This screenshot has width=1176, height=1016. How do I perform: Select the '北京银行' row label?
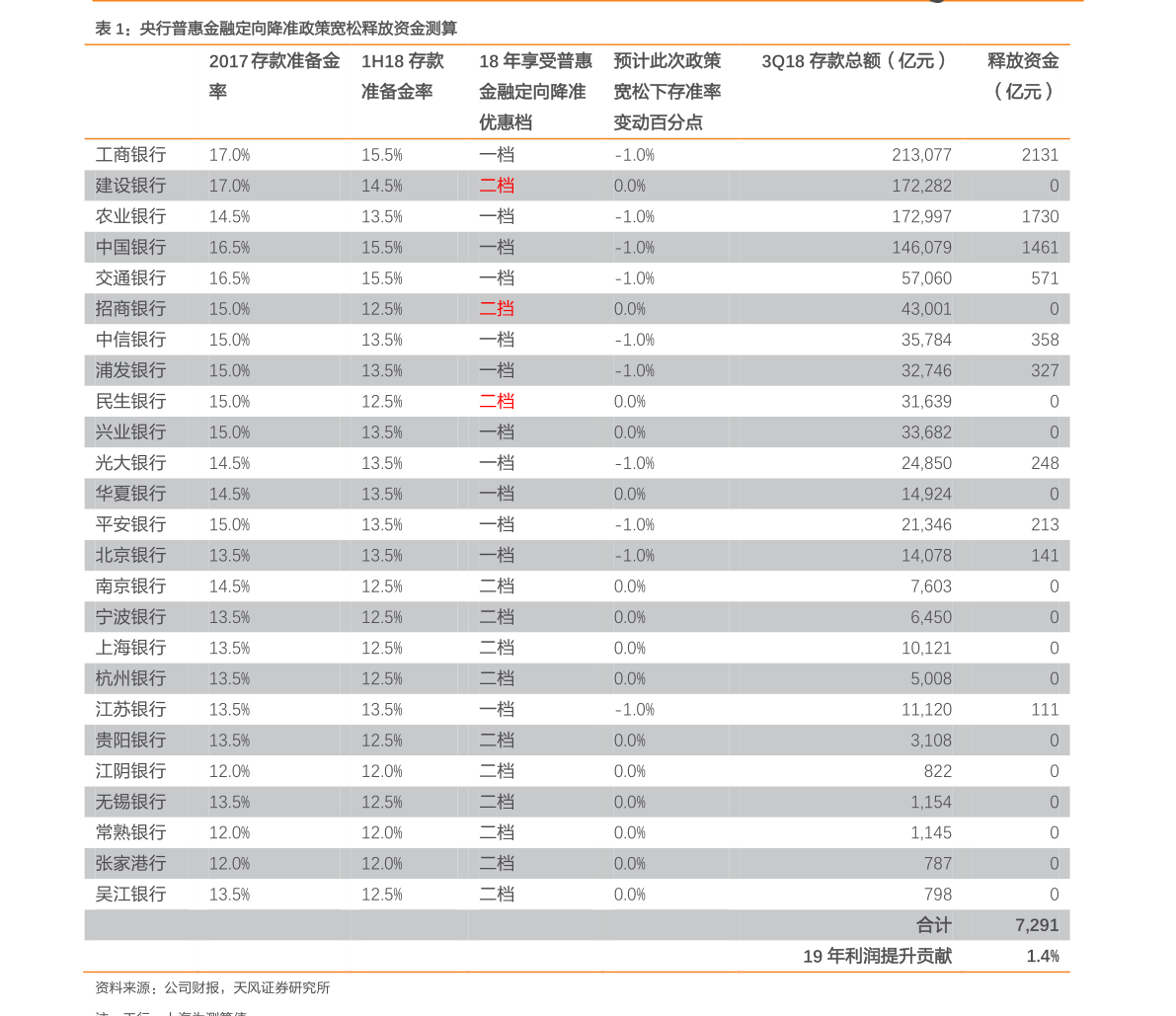tap(130, 555)
